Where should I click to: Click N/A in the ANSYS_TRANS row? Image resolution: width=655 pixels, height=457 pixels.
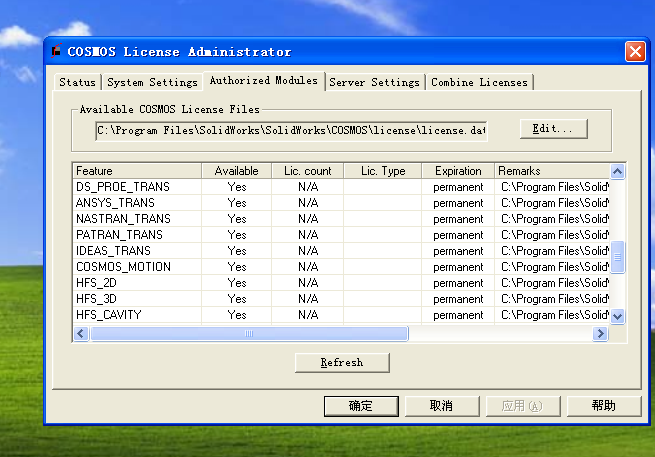(x=308, y=203)
